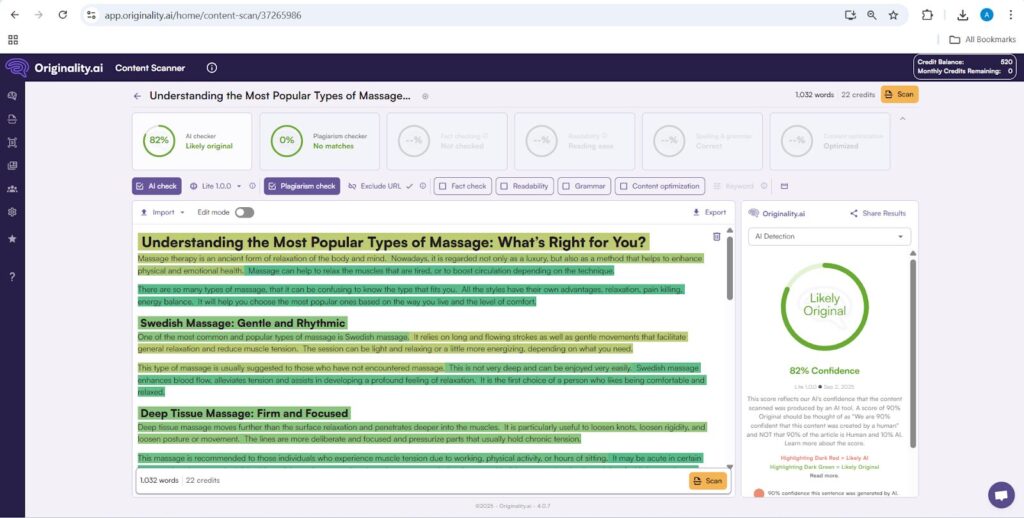Click the star icon in left sidebar
The width and height of the screenshot is (1024, 518).
click(12, 239)
